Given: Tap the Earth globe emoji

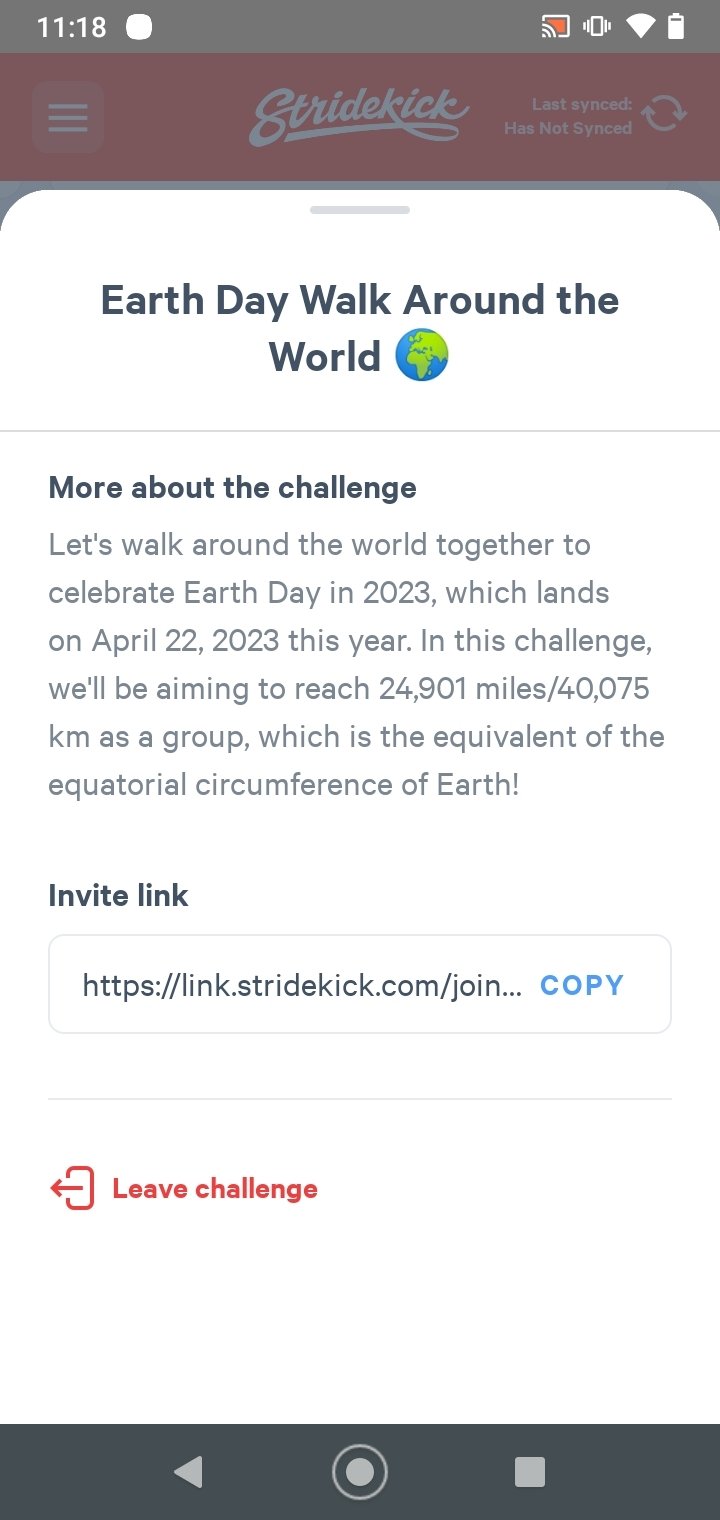Looking at the screenshot, I should [422, 357].
